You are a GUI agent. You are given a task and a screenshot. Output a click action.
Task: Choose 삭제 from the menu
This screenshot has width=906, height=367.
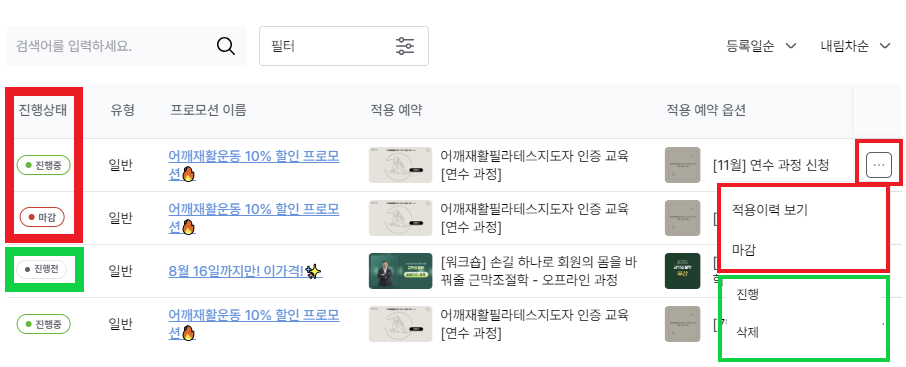(x=748, y=332)
